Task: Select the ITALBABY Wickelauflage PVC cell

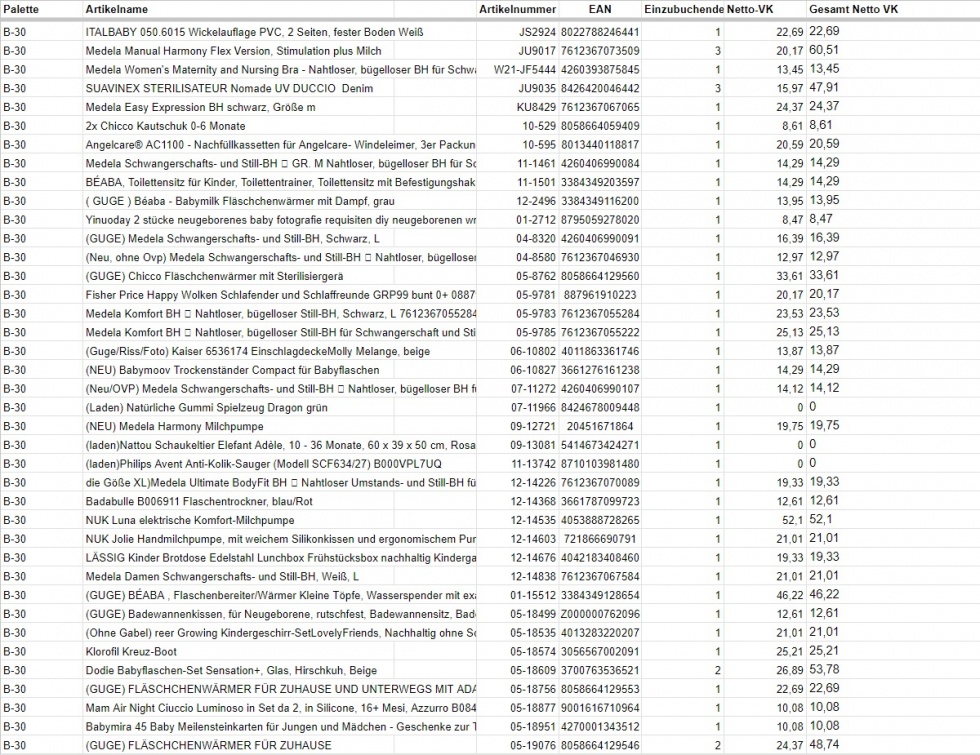Action: (x=254, y=32)
